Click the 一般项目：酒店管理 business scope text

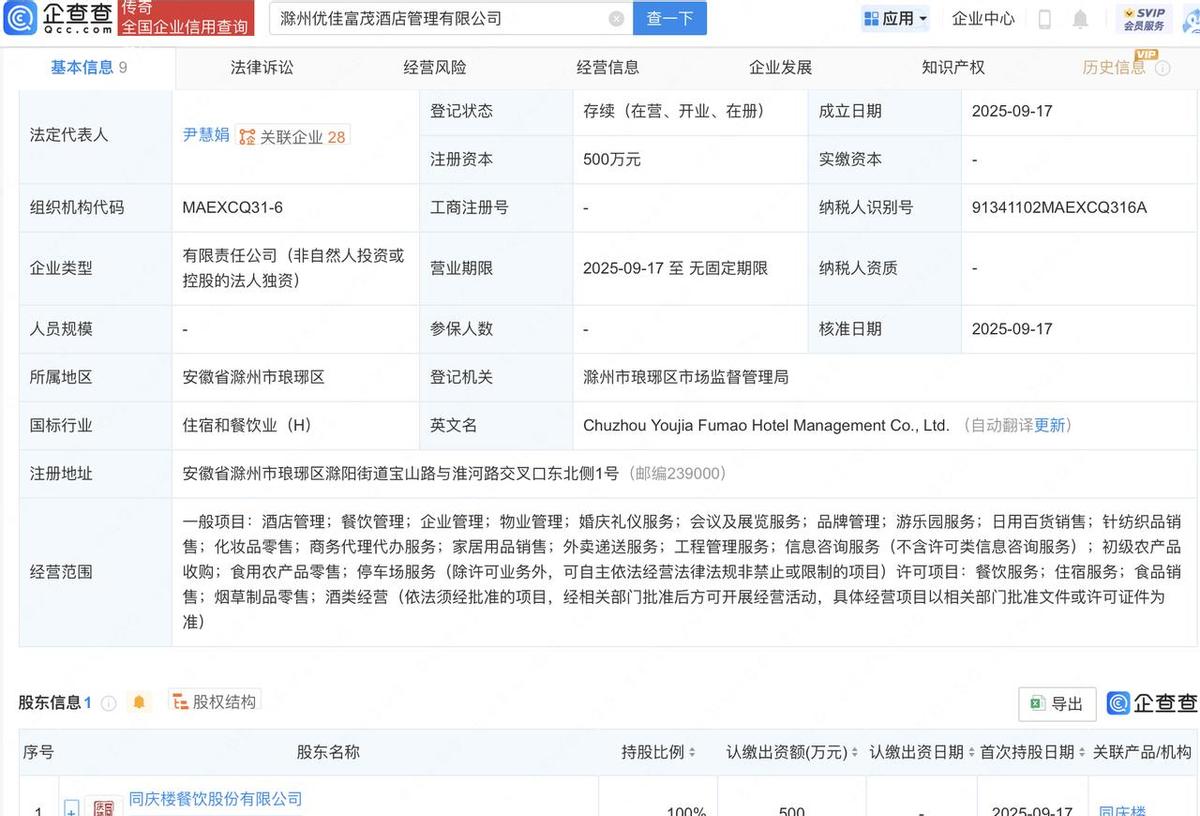[x=681, y=571]
